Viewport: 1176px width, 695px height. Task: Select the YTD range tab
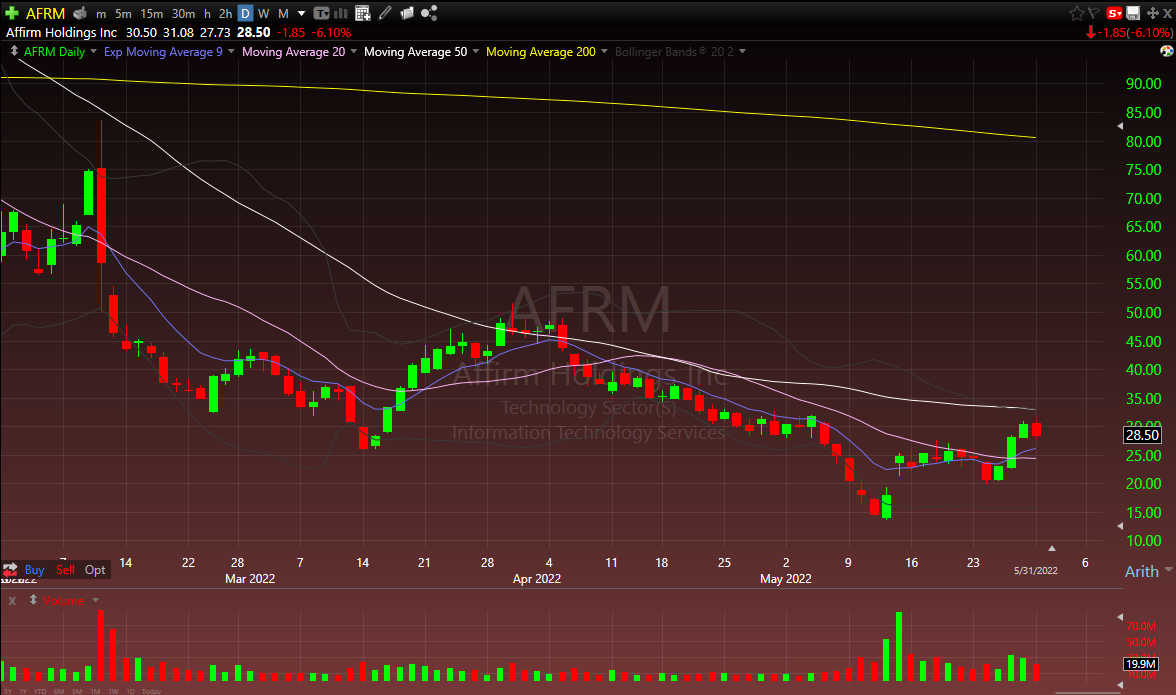pyautogui.click(x=40, y=691)
